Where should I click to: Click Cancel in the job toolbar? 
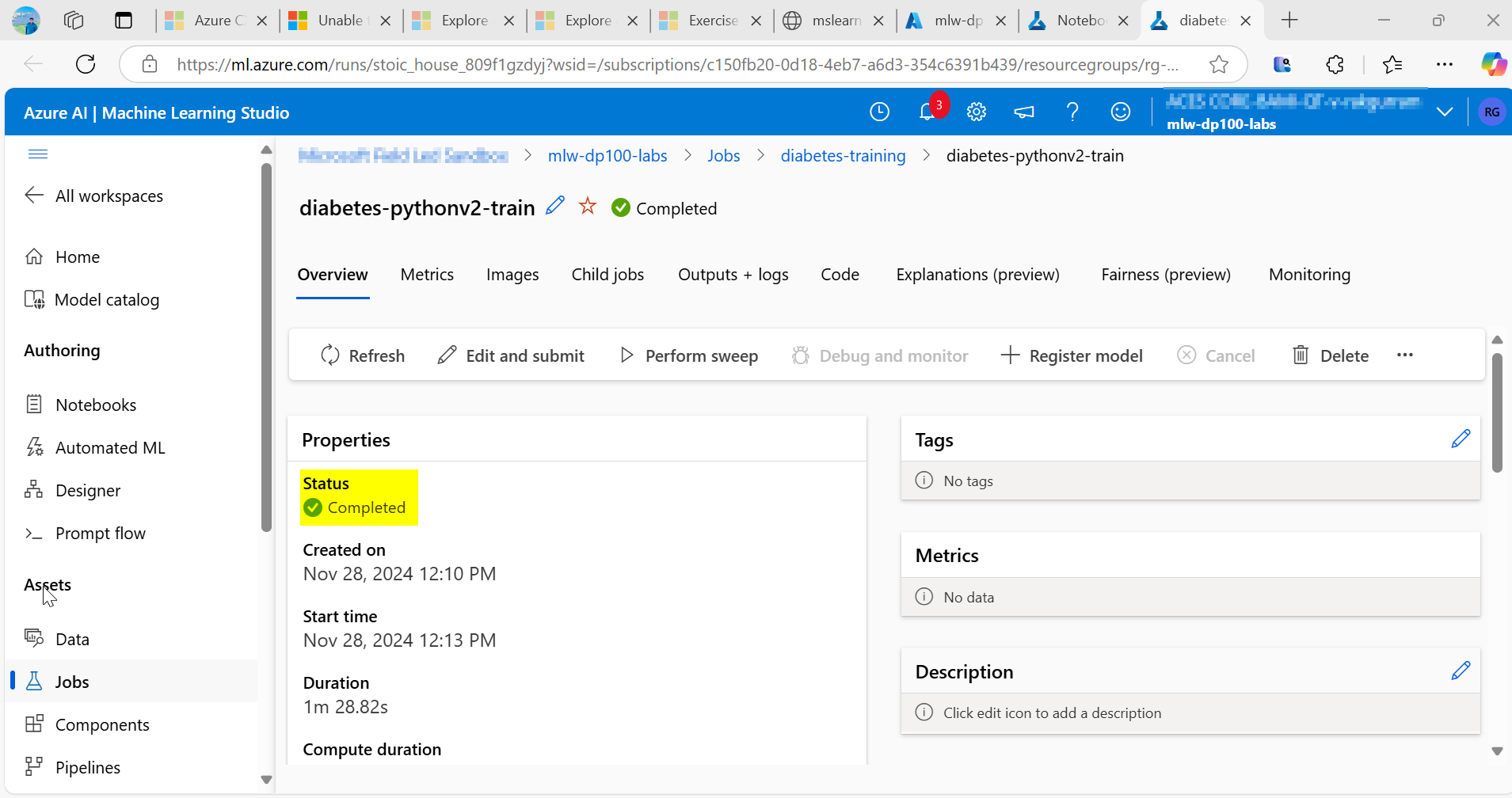tap(1216, 355)
